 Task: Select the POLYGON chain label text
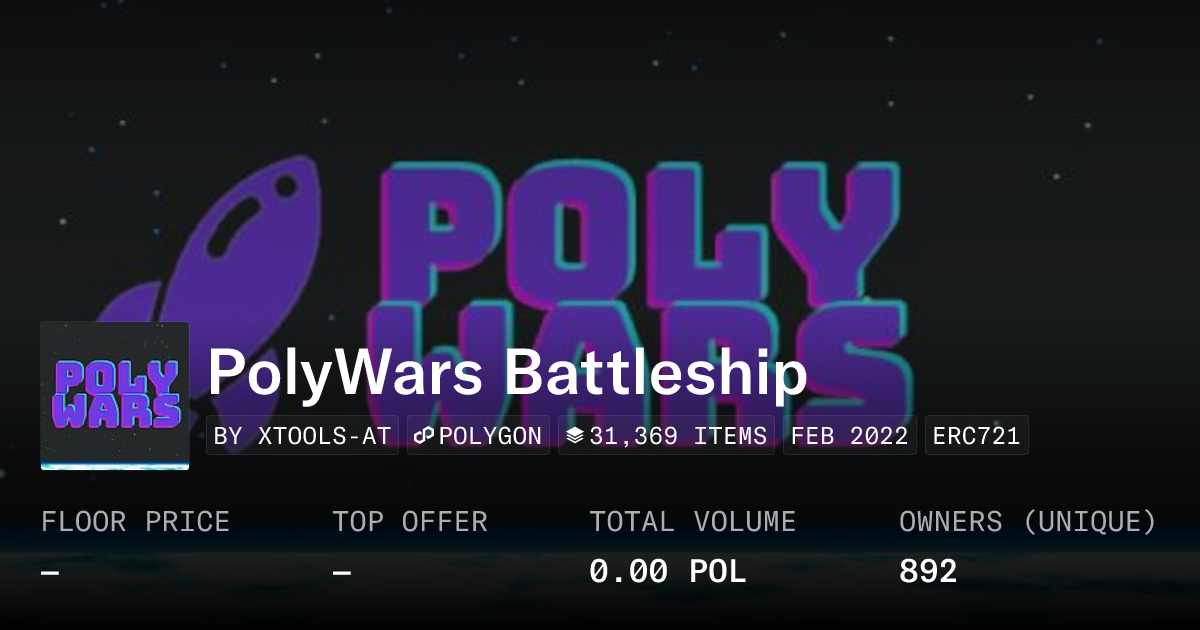[x=490, y=436]
